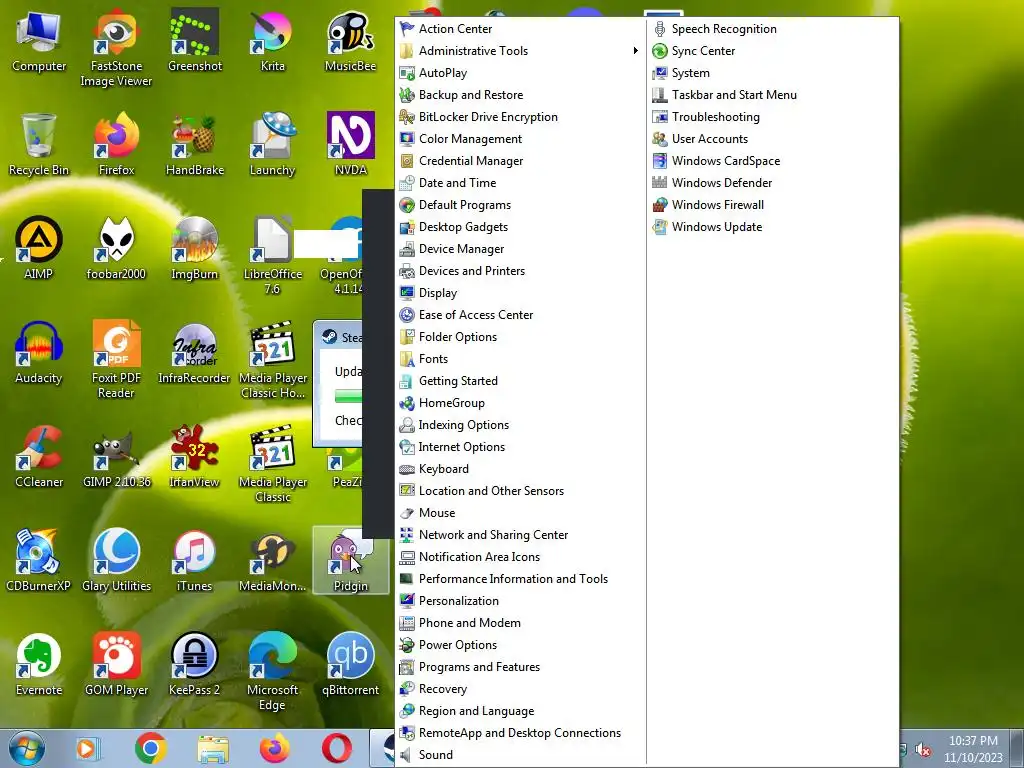Select the ImgBurn desktop icon

click(x=195, y=249)
